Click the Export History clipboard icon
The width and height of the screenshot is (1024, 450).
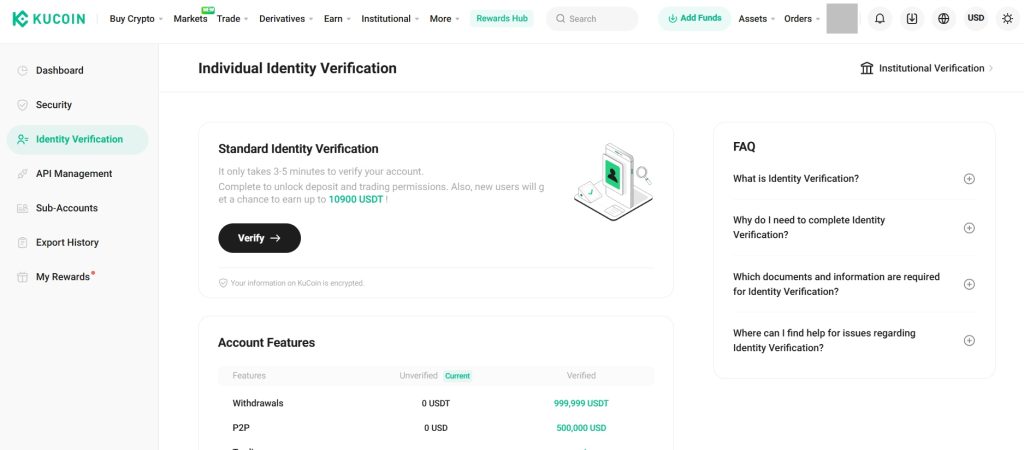pyautogui.click(x=22, y=242)
